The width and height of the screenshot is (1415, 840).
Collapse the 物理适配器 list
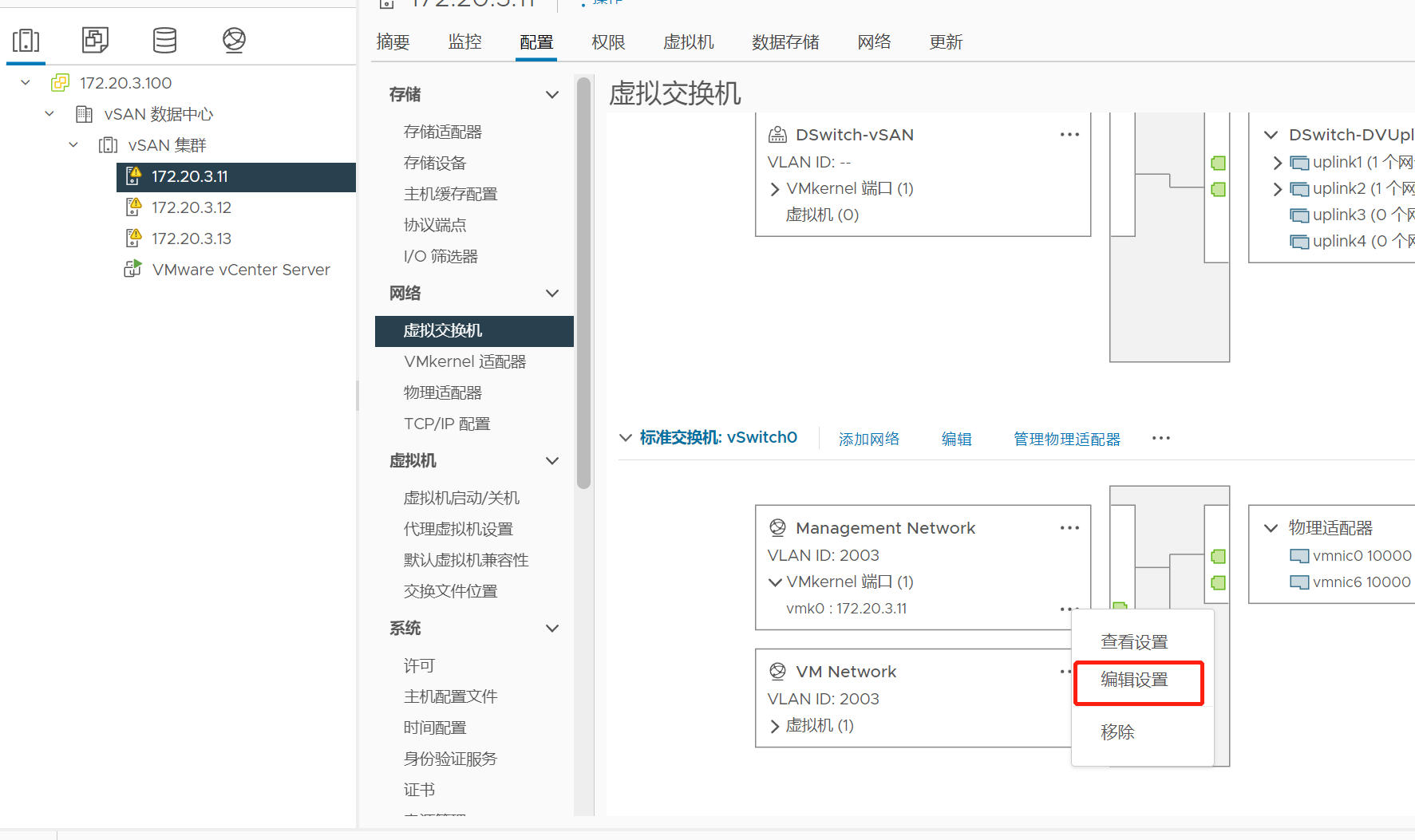click(1271, 527)
